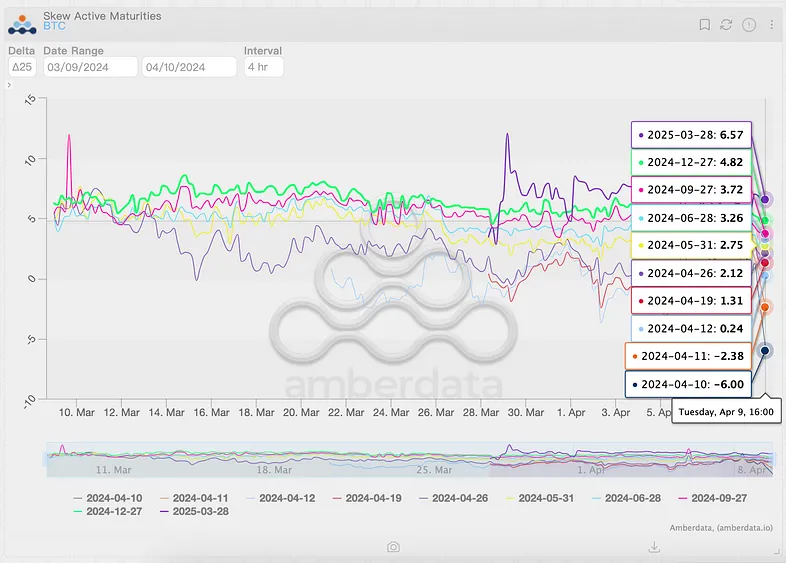Click the end date field 04/10/2024
This screenshot has width=786, height=563.
pos(189,67)
